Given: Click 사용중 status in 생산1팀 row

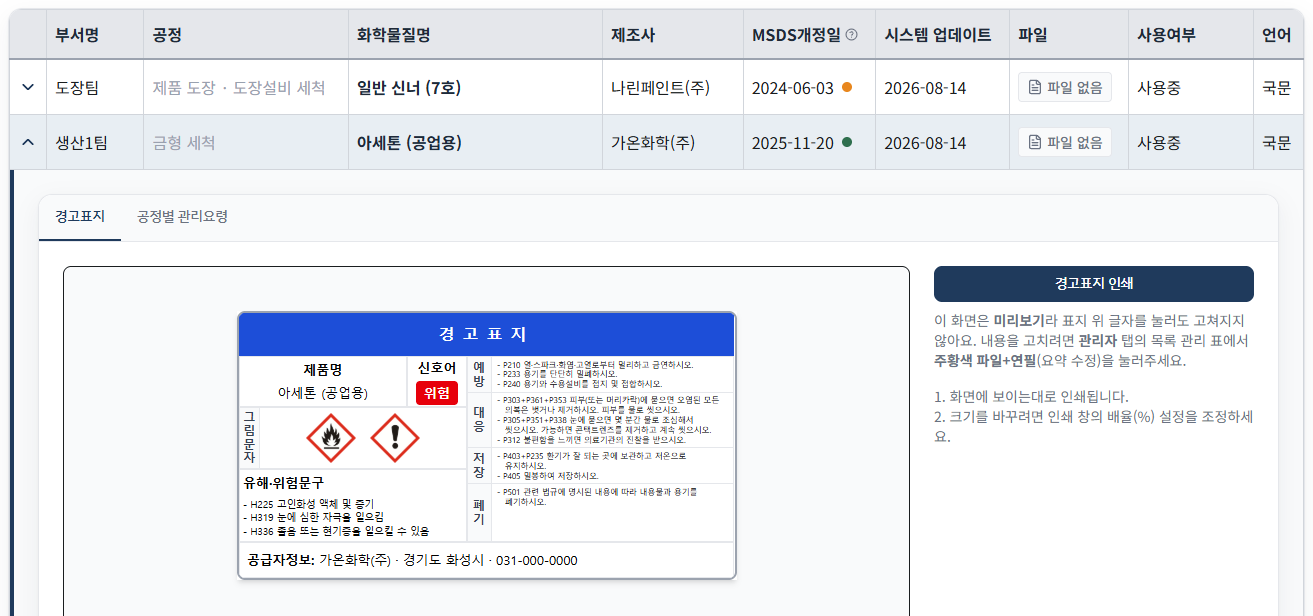Looking at the screenshot, I should pyautogui.click(x=1159, y=143).
